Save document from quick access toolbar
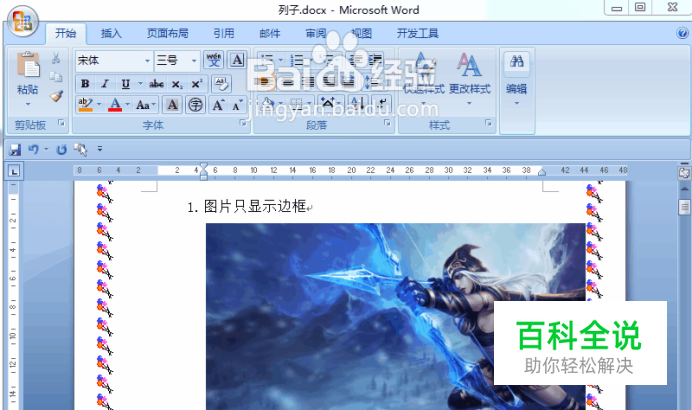Screen dimensions: 692x410 pyautogui.click(x=15, y=150)
